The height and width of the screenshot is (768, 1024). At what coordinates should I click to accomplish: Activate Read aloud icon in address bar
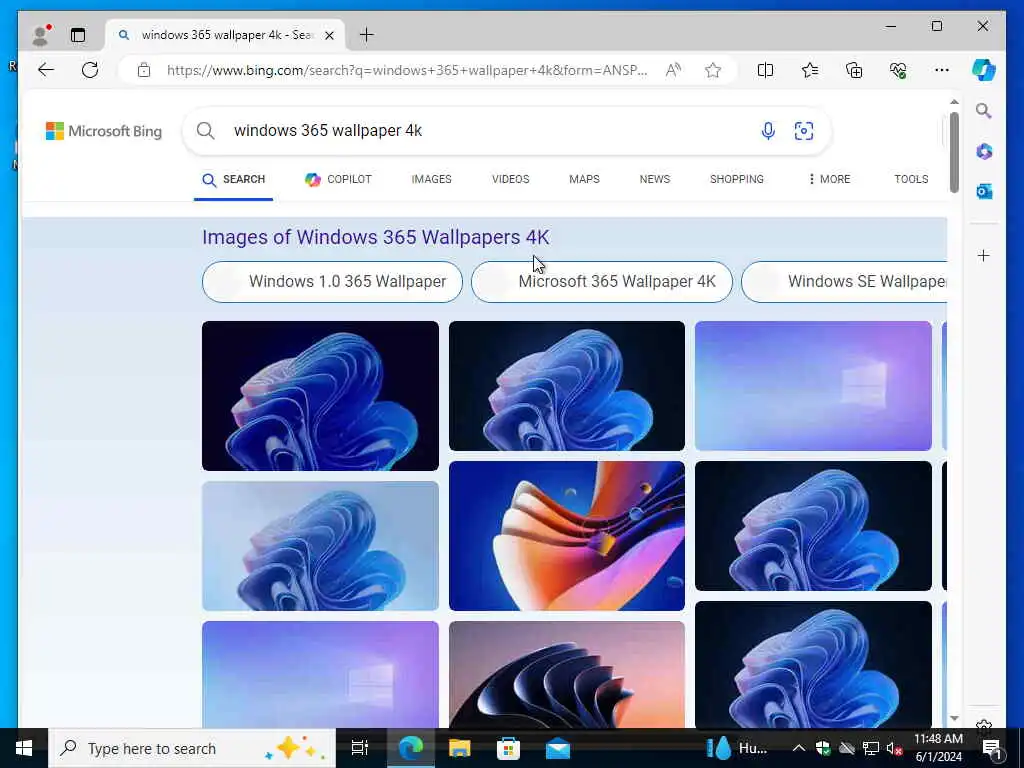[673, 70]
